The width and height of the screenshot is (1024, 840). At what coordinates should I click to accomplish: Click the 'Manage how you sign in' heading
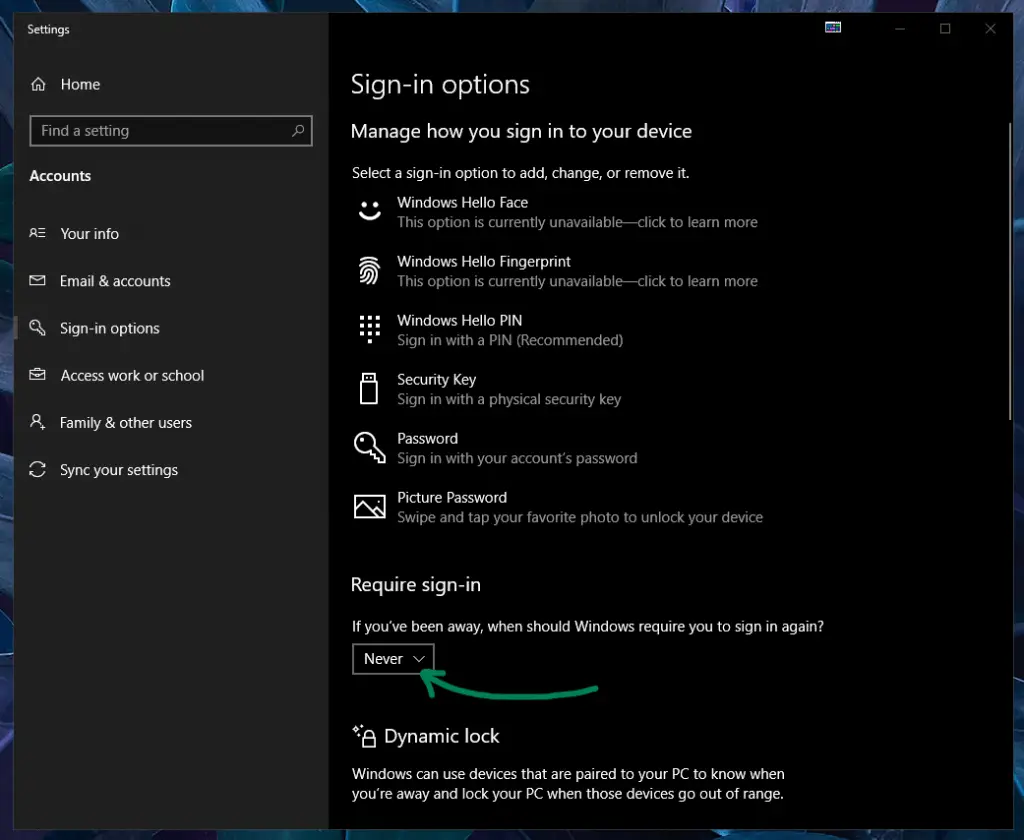(x=521, y=131)
